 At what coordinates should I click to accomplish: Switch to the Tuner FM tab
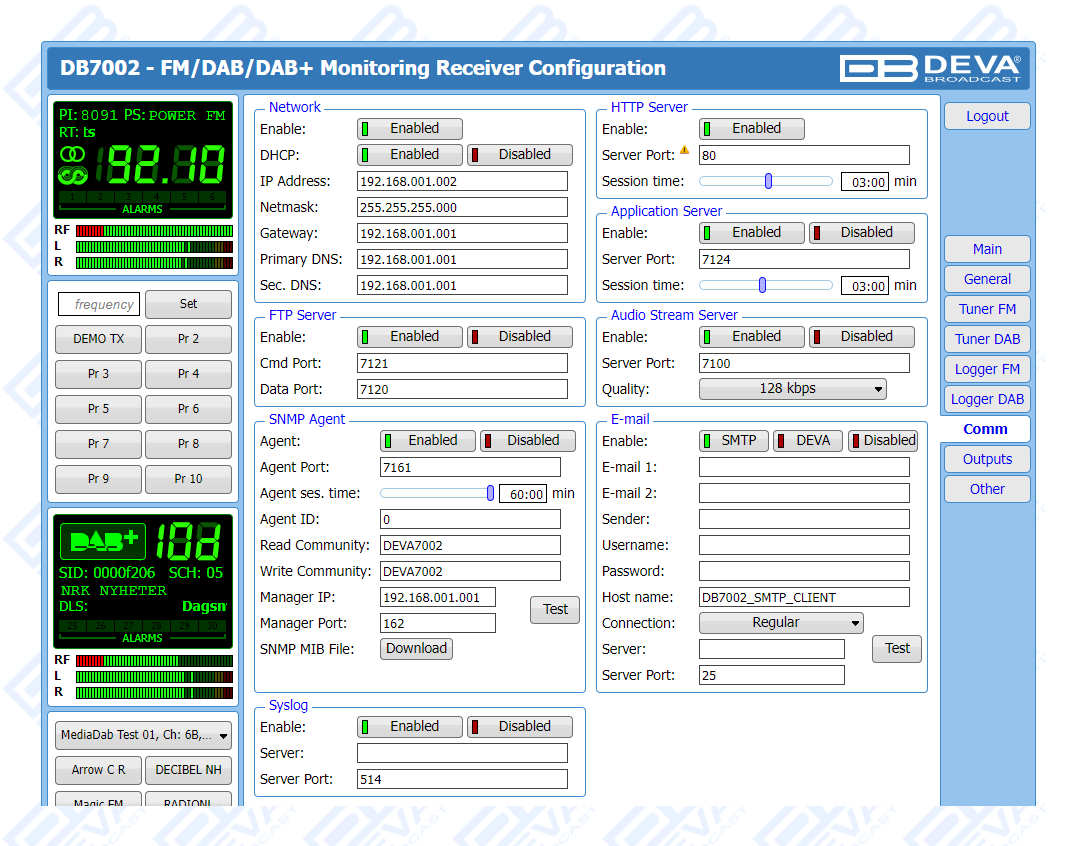point(986,309)
